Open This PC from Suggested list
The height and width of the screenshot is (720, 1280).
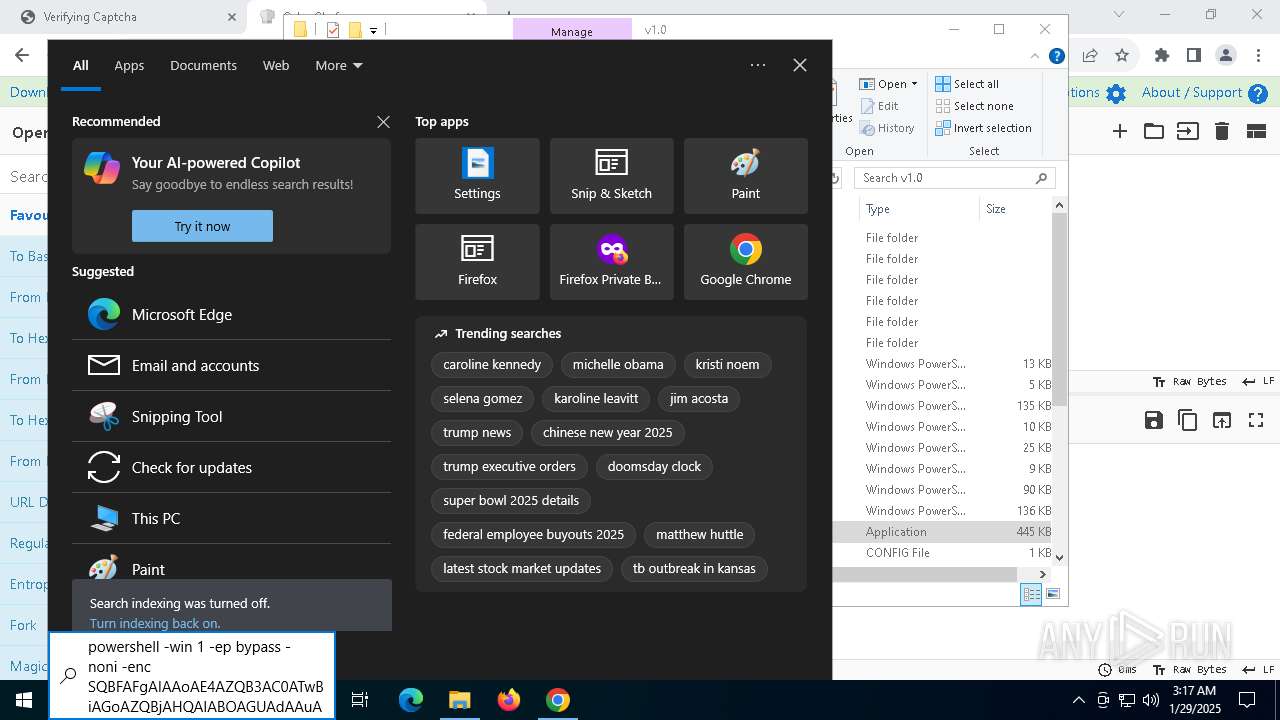tap(231, 518)
